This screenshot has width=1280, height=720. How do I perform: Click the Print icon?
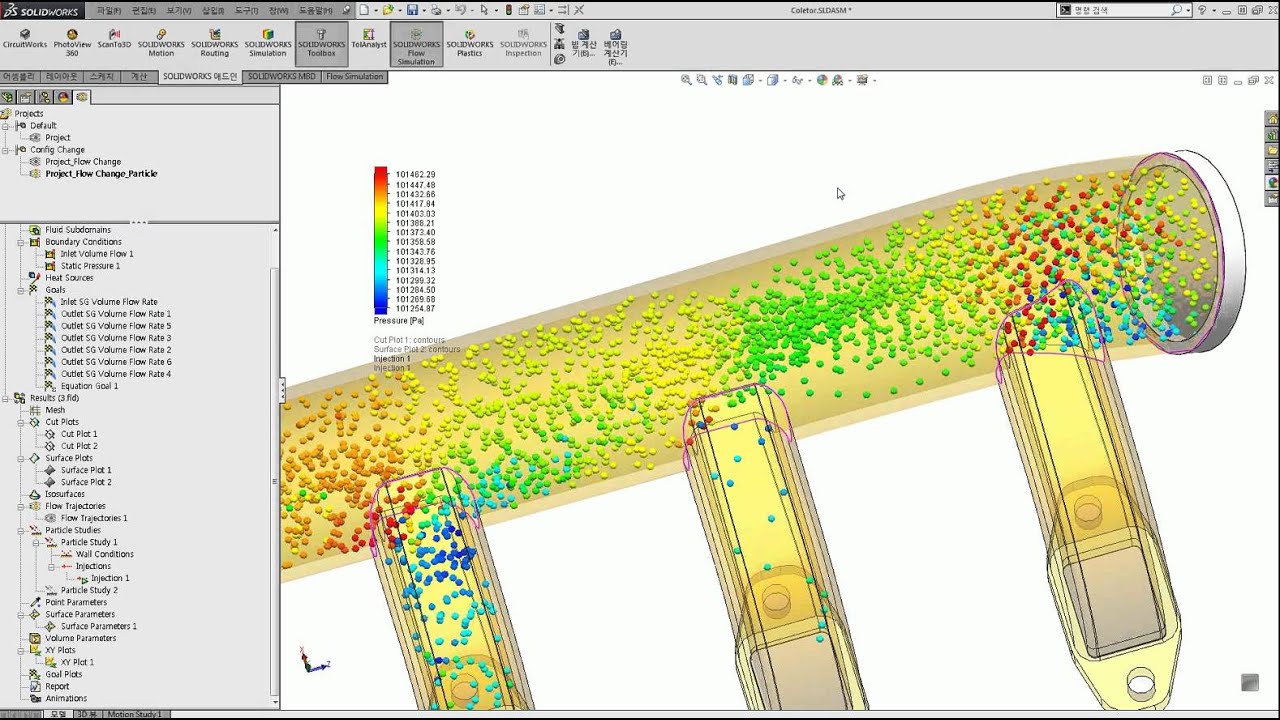click(436, 9)
